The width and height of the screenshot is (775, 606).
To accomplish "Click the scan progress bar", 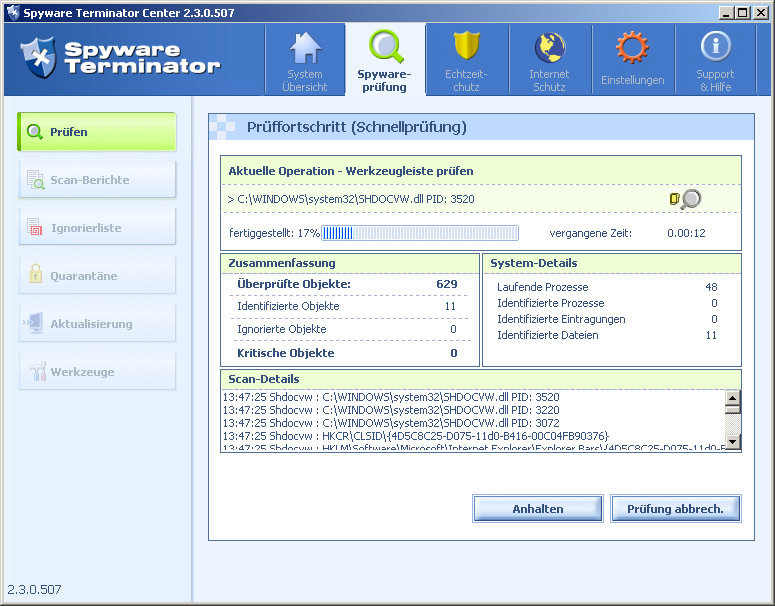I will click(x=420, y=233).
